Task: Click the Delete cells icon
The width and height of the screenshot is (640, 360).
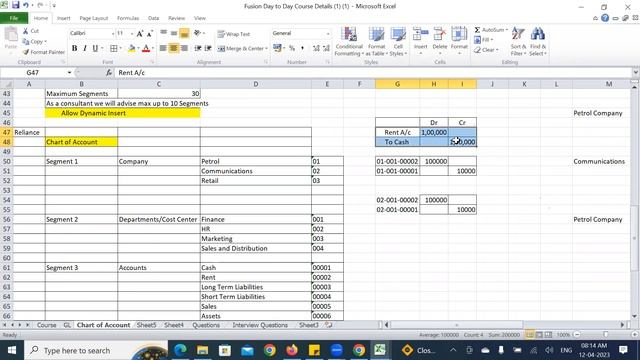Action: [440, 35]
